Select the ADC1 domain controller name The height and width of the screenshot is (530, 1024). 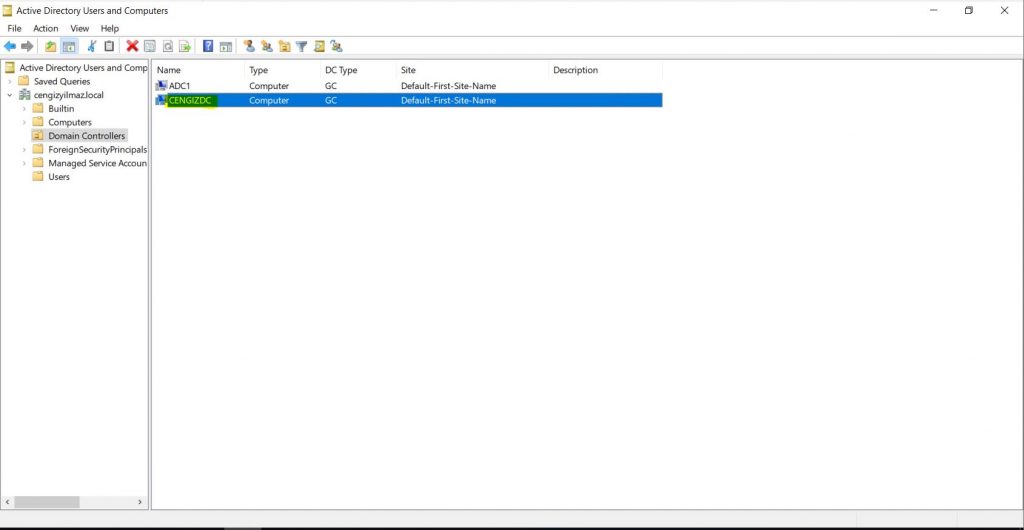tap(180, 86)
